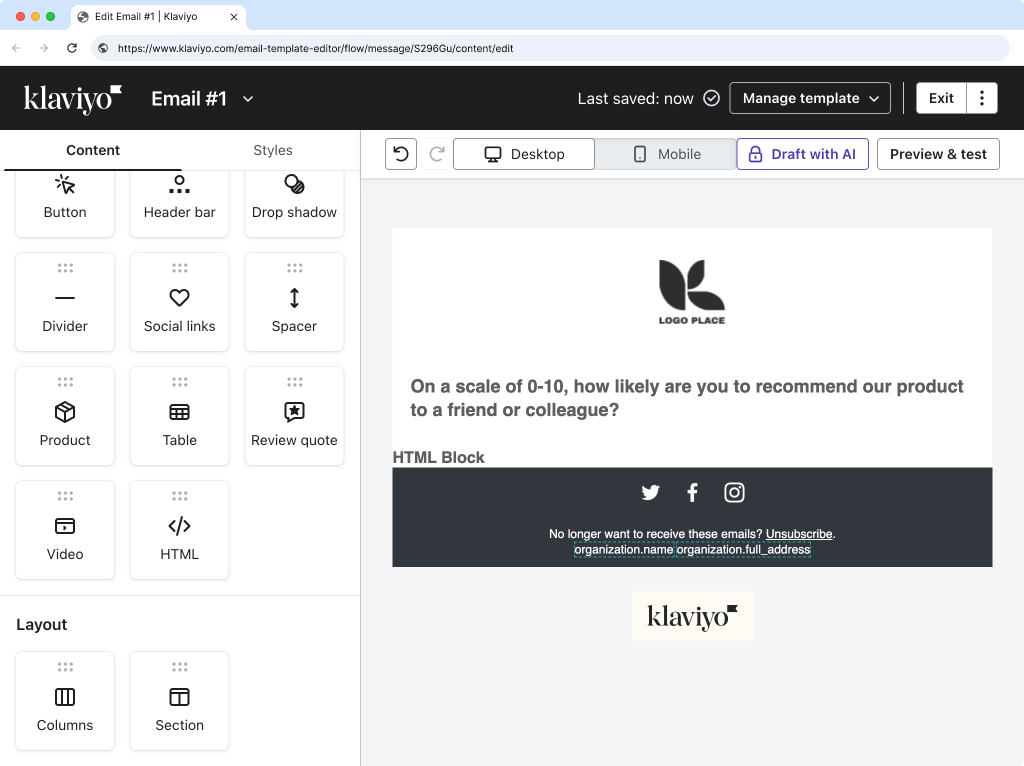Select the Product block

[64, 416]
